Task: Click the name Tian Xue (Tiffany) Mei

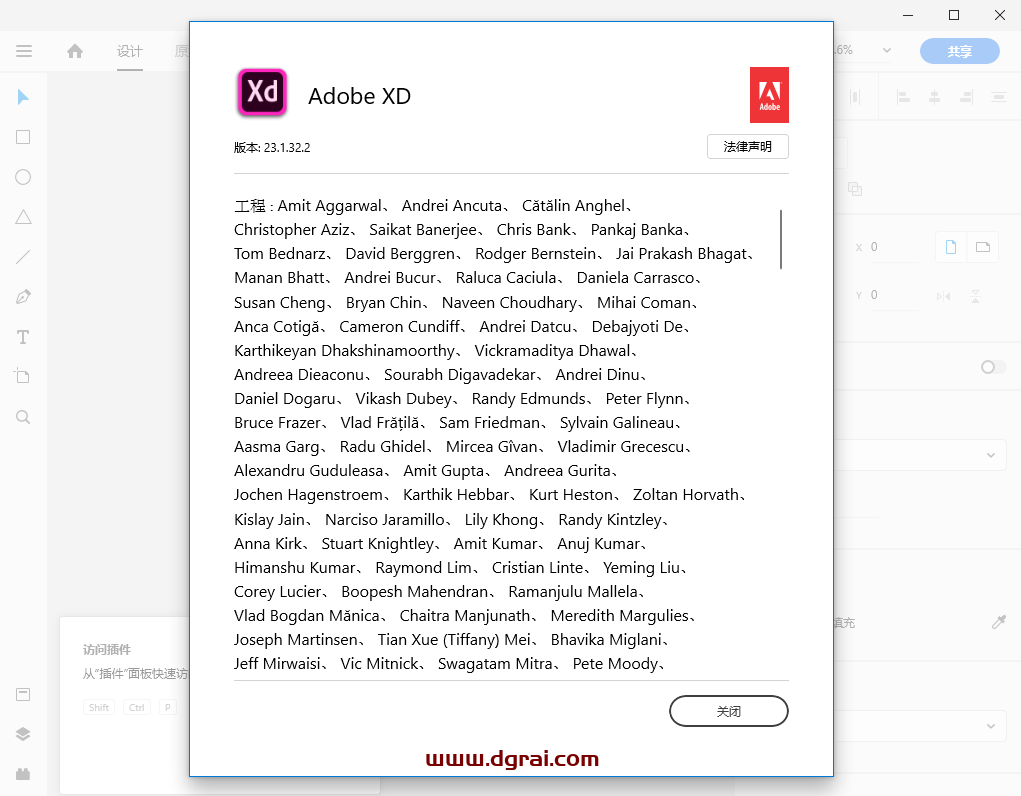Action: pos(454,640)
